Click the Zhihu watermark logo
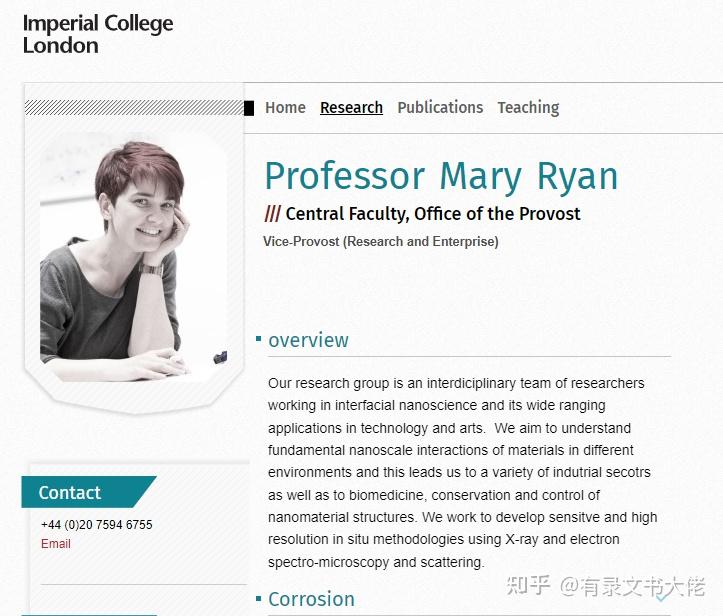Screen dimensions: 723x616 pyautogui.click(x=528, y=586)
